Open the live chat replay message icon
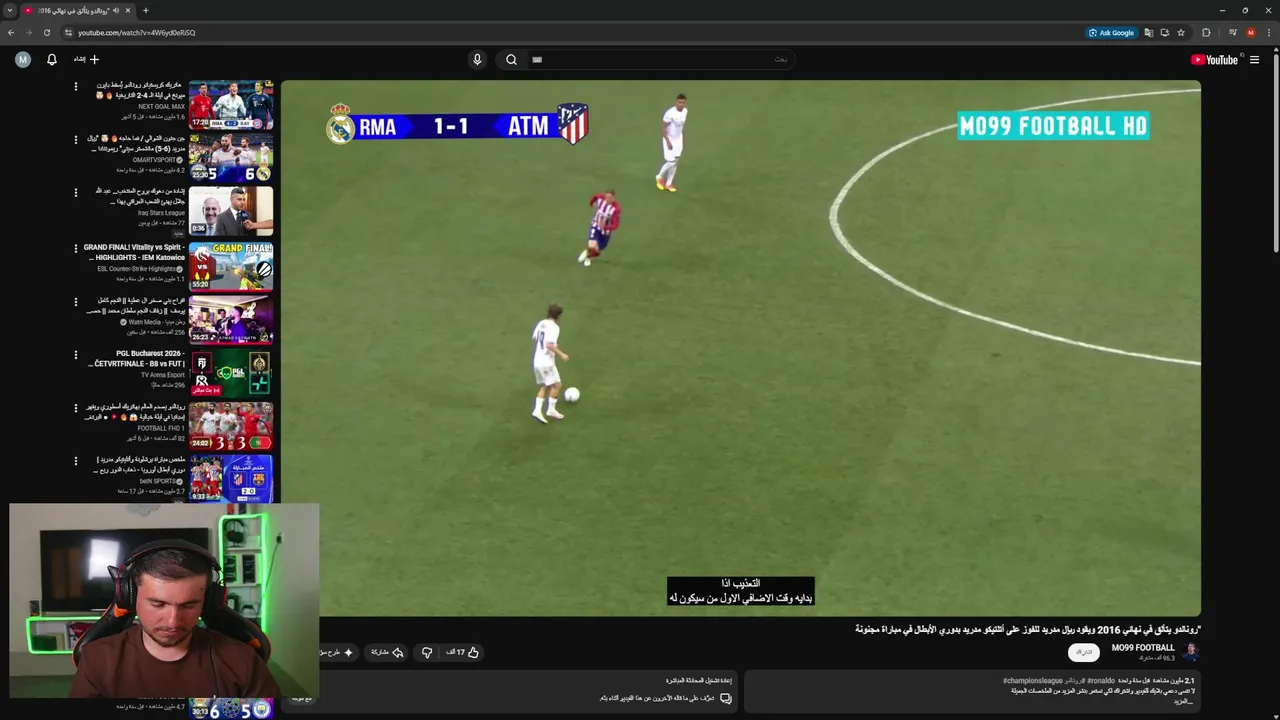This screenshot has width=1280, height=720. tap(726, 698)
